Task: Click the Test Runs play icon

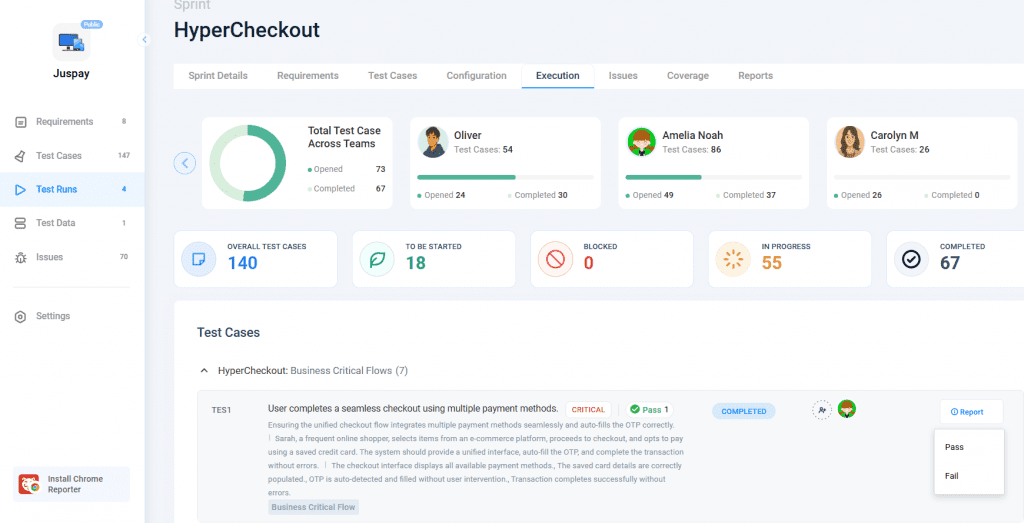Action: (x=21, y=190)
